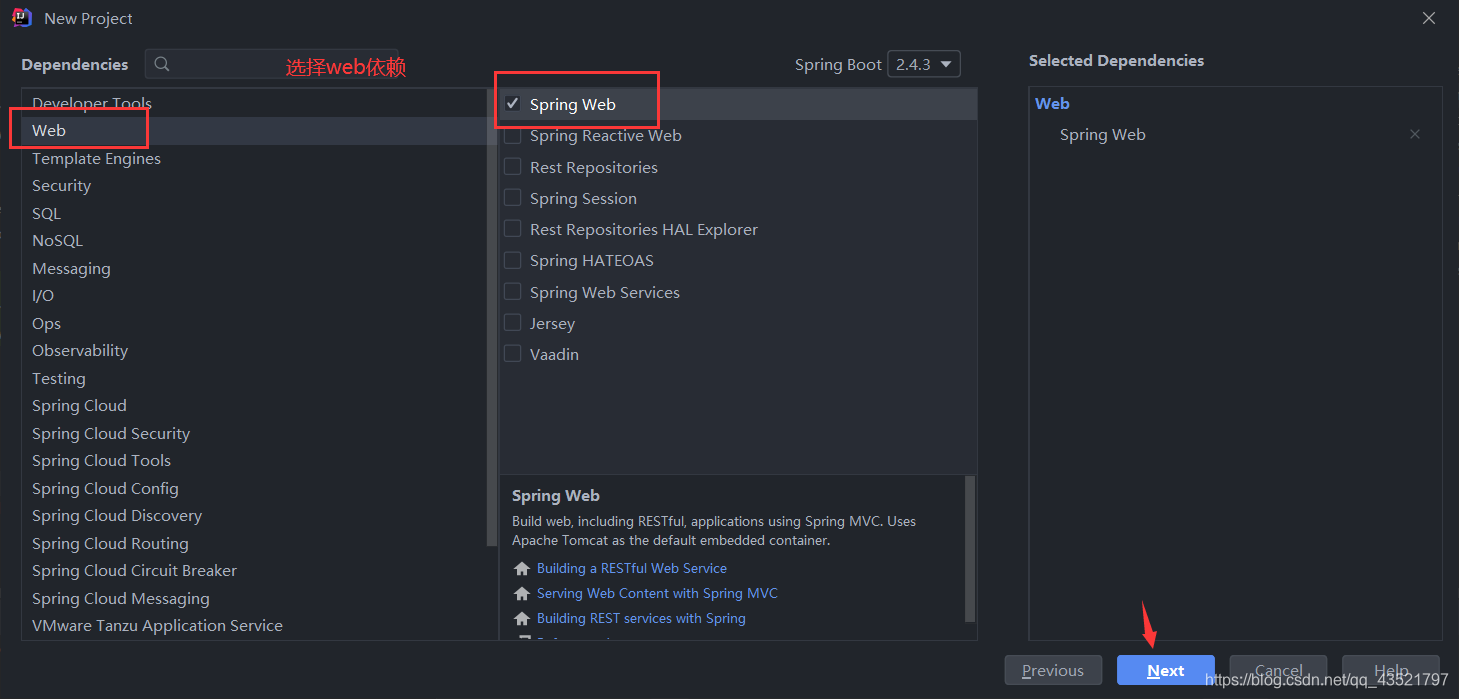
Task: Open Serving Web Content with Spring MVC link
Action: (x=657, y=593)
